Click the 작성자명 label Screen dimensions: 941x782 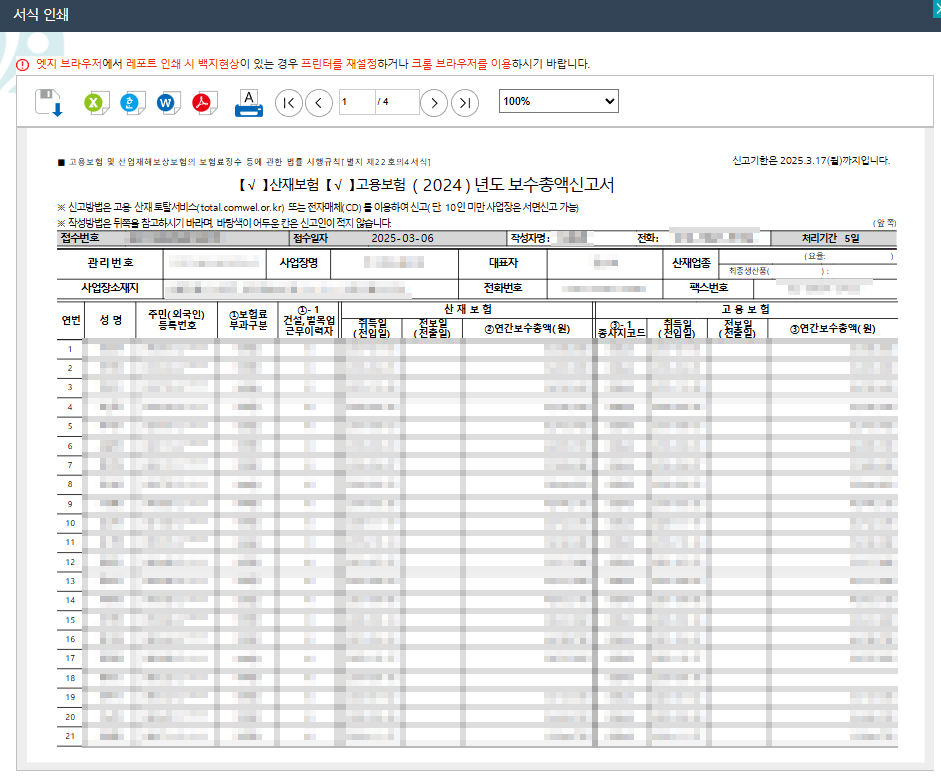pos(530,238)
